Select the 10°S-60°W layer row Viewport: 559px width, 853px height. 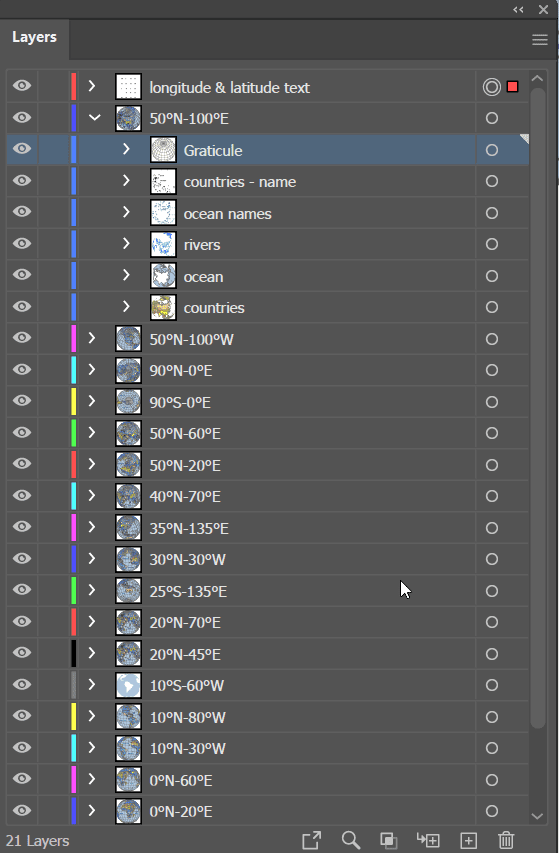[x=268, y=685]
